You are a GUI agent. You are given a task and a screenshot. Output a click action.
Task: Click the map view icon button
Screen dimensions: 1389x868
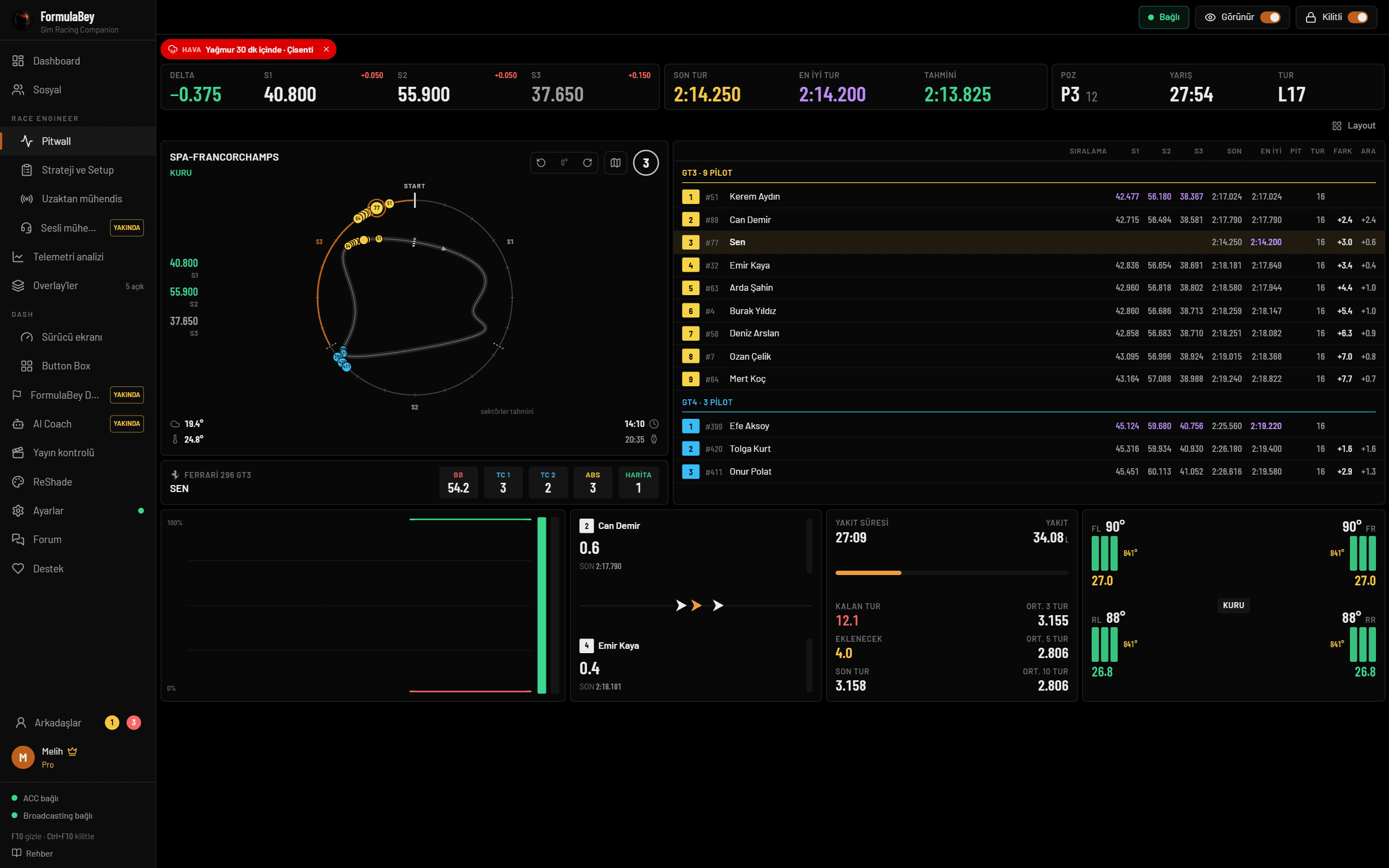(615, 163)
